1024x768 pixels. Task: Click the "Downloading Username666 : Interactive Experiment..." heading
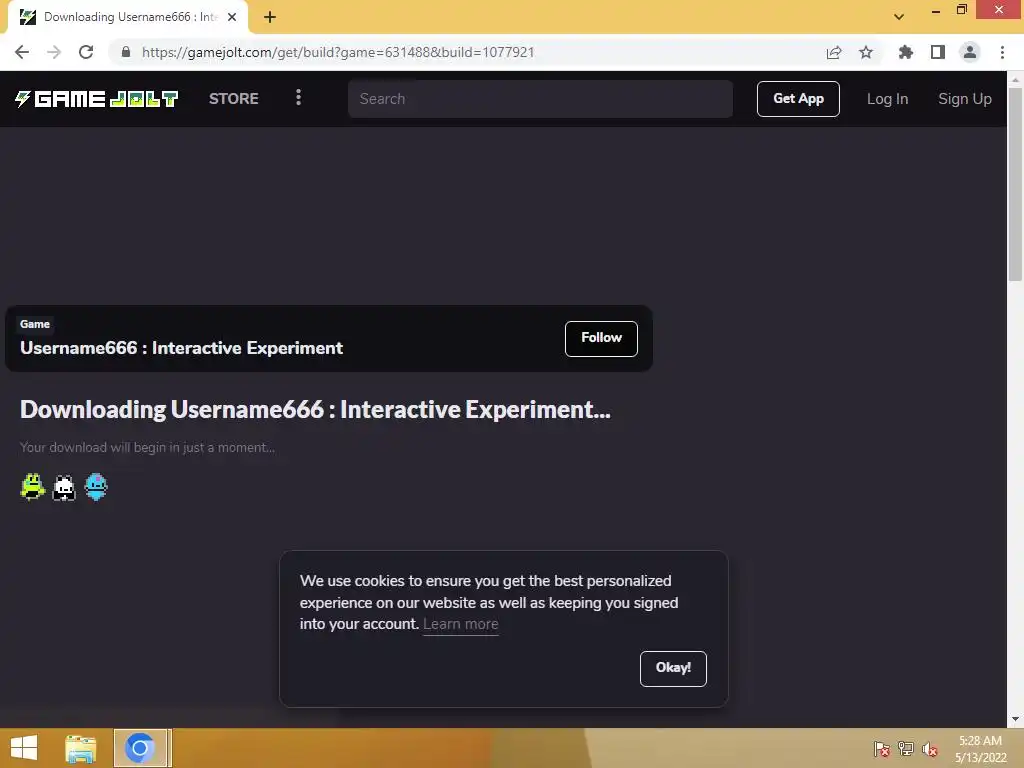point(315,409)
